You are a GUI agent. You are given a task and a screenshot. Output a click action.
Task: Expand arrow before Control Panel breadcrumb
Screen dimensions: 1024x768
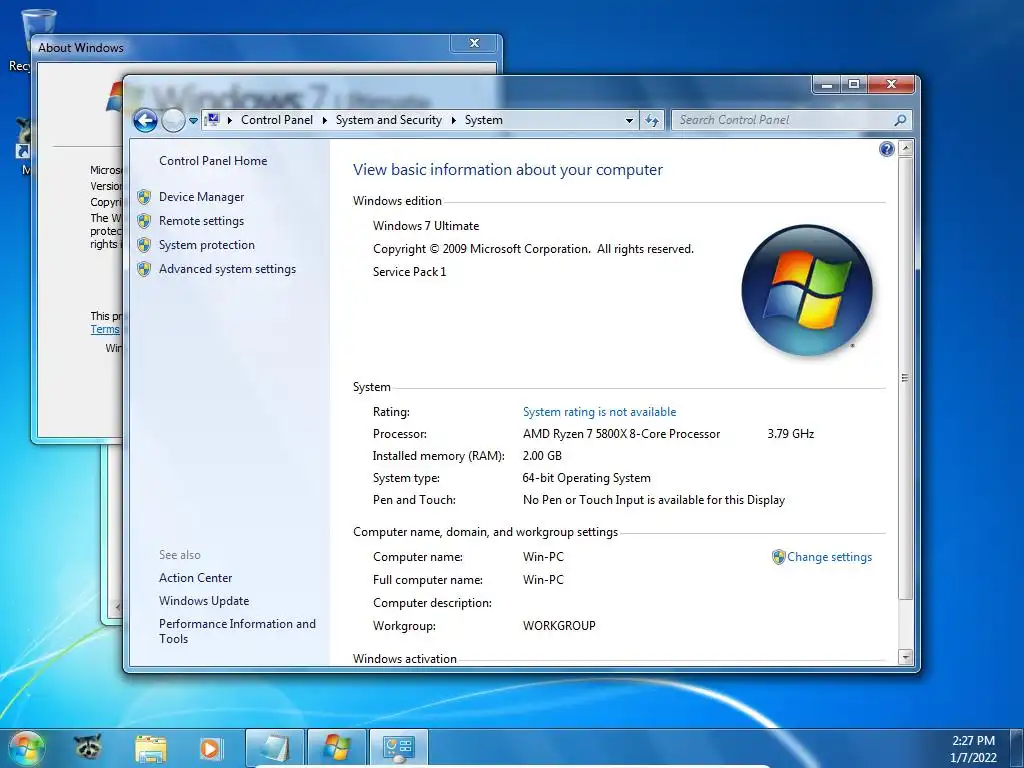pos(230,120)
